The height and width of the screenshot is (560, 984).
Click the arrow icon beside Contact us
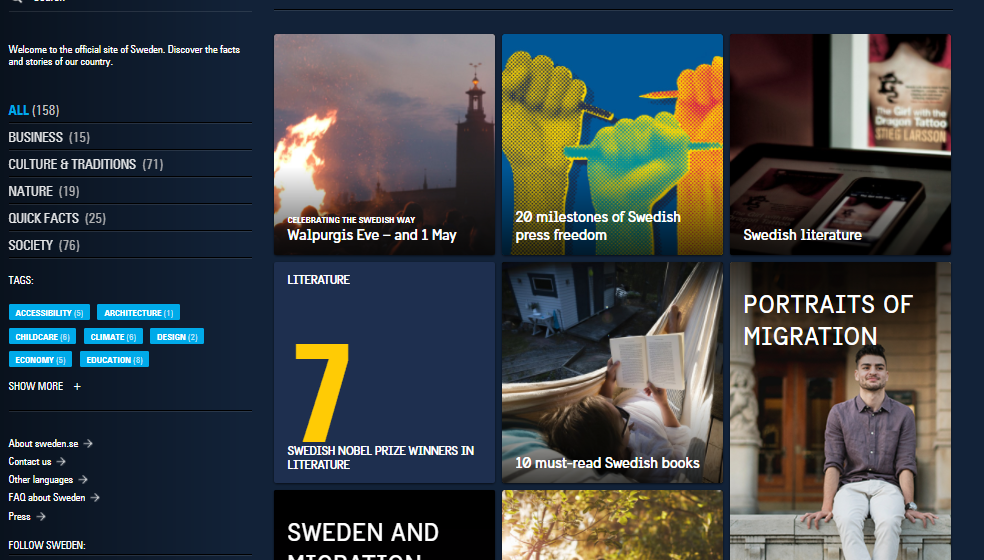[x=61, y=461]
